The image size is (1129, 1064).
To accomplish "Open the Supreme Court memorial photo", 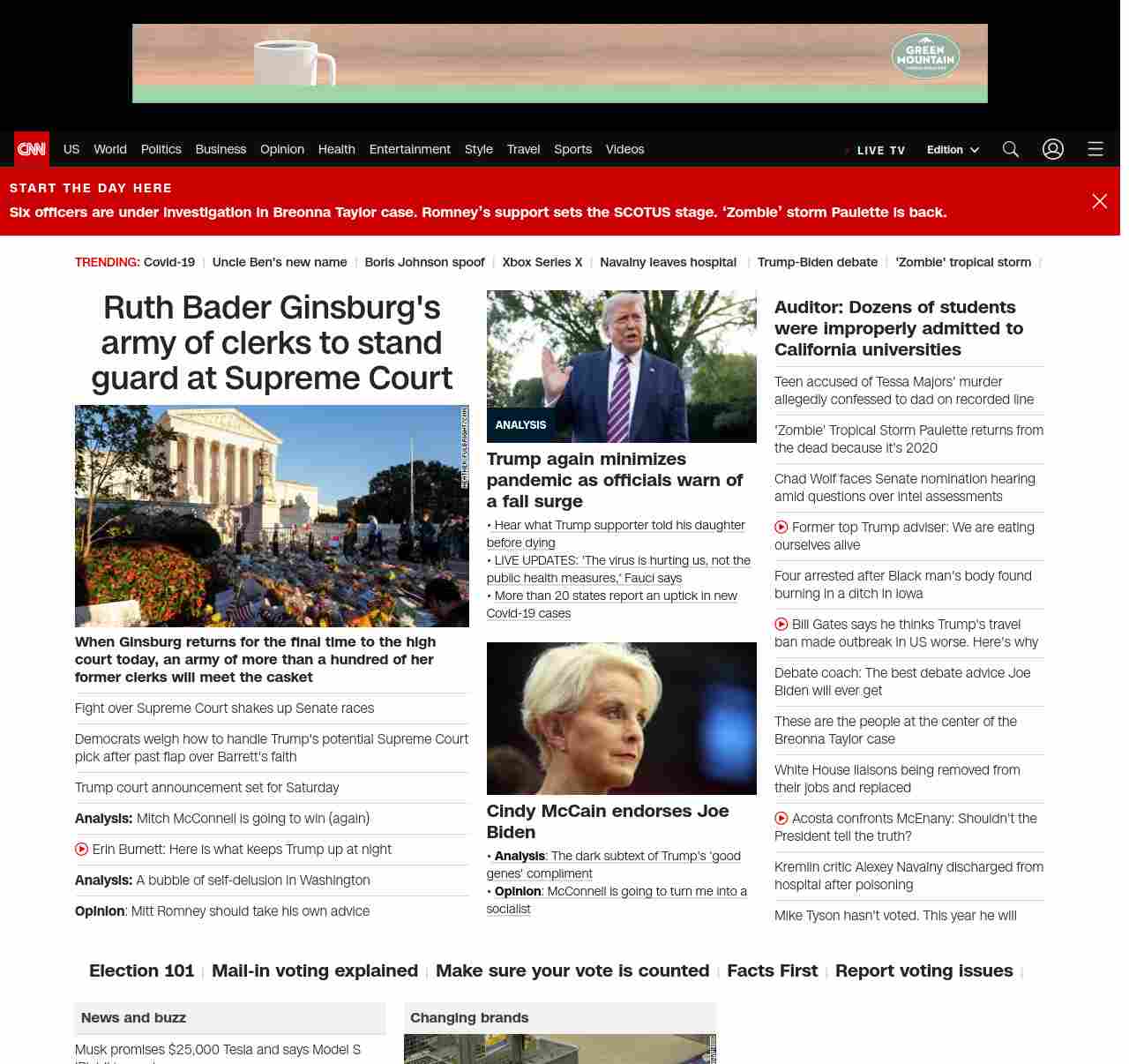I will (x=272, y=515).
